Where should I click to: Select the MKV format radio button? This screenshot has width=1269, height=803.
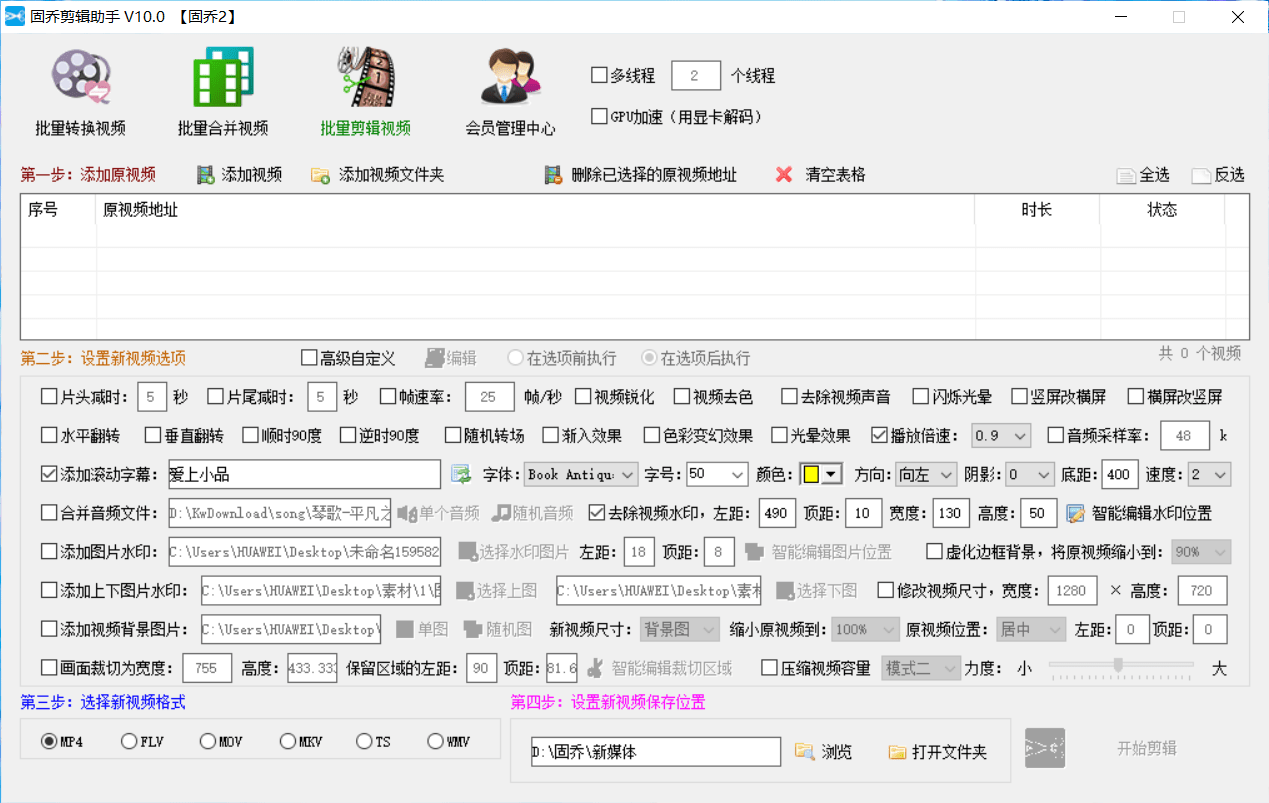pyautogui.click(x=288, y=742)
